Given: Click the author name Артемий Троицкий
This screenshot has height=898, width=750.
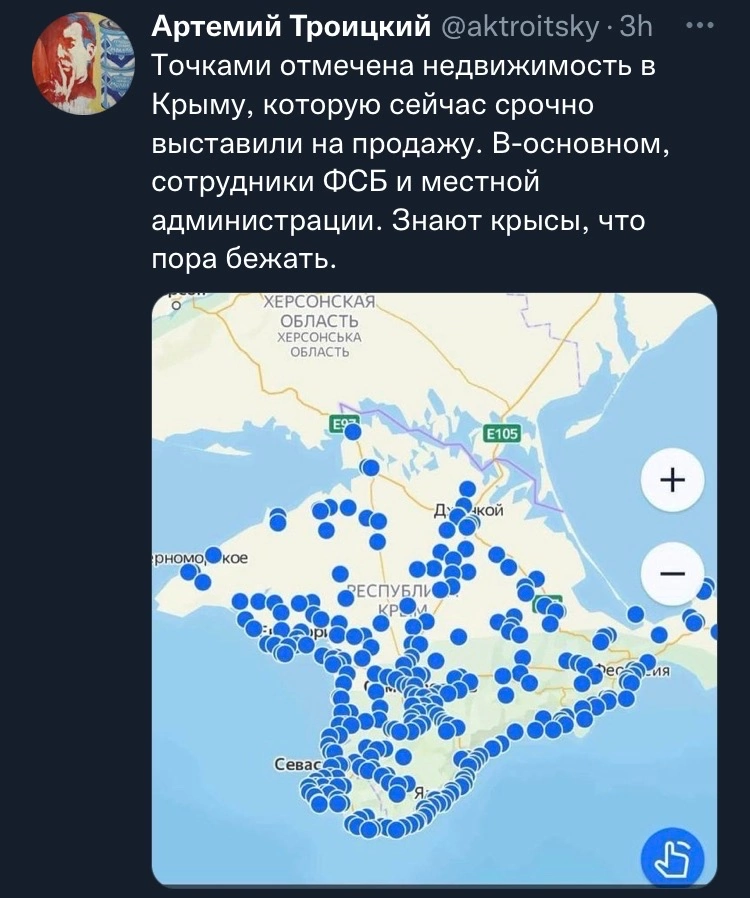Looking at the screenshot, I should [x=291, y=28].
